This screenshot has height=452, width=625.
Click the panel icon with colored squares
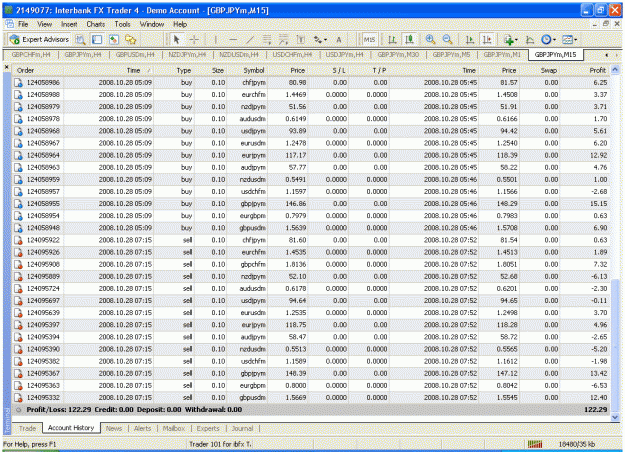coord(114,39)
